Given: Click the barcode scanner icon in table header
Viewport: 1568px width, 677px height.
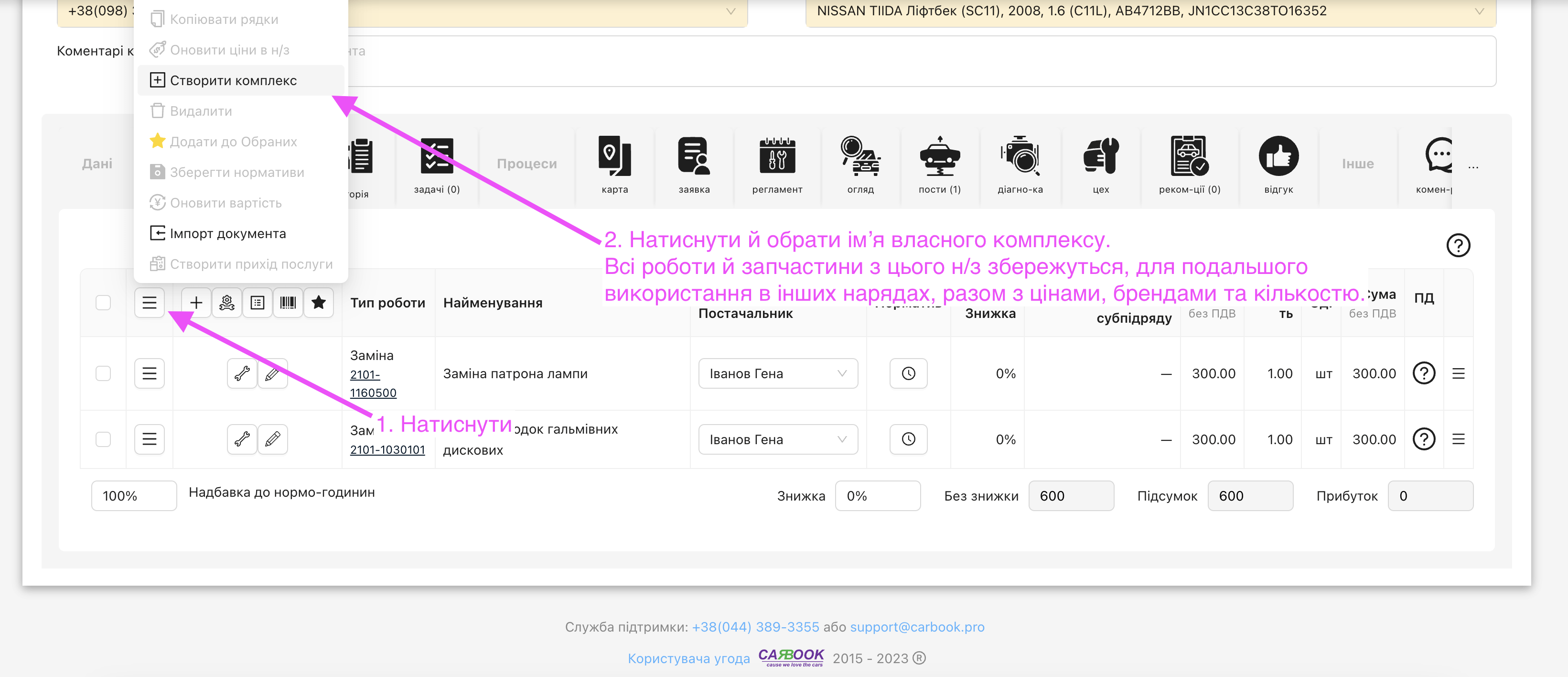Looking at the screenshot, I should point(288,303).
